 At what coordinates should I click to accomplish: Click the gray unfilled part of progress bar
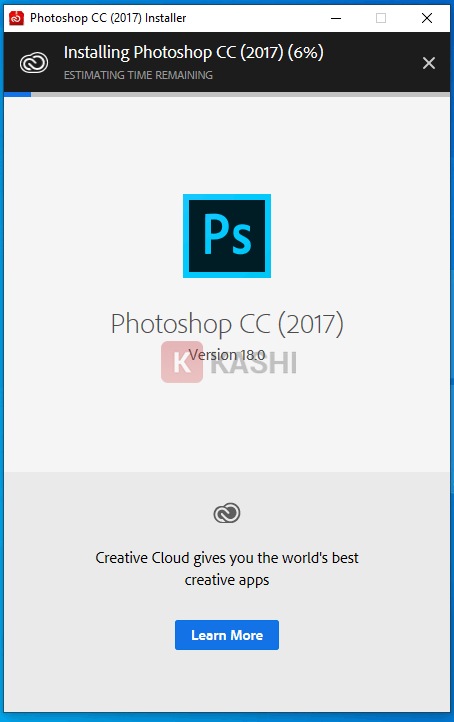point(240,94)
